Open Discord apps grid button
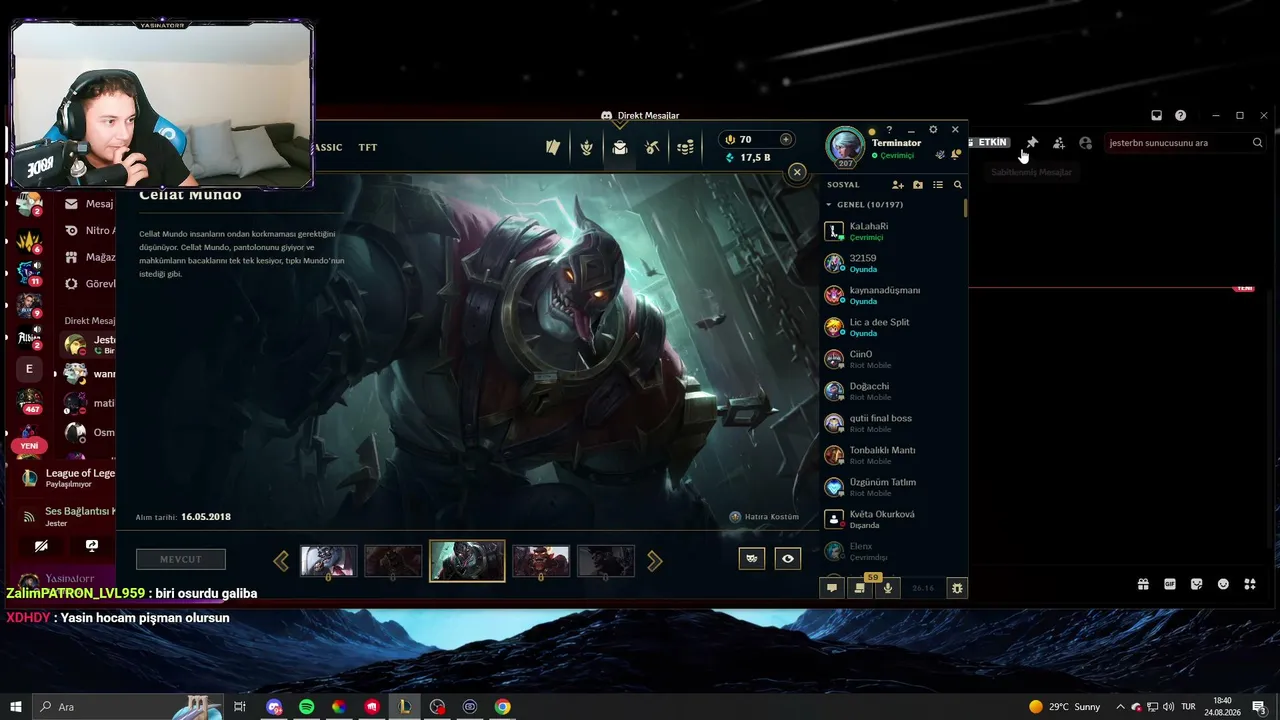The height and width of the screenshot is (720, 1280). pos(1250,584)
